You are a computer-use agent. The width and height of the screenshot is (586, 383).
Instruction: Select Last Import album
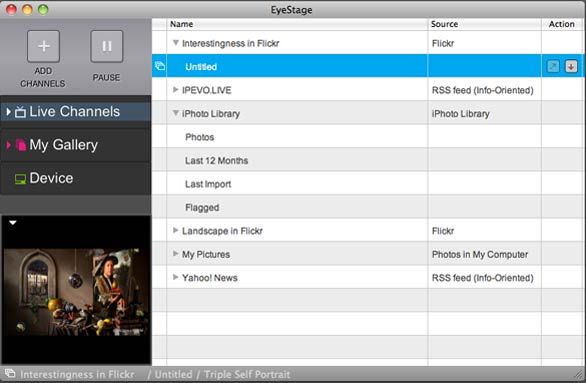point(208,184)
